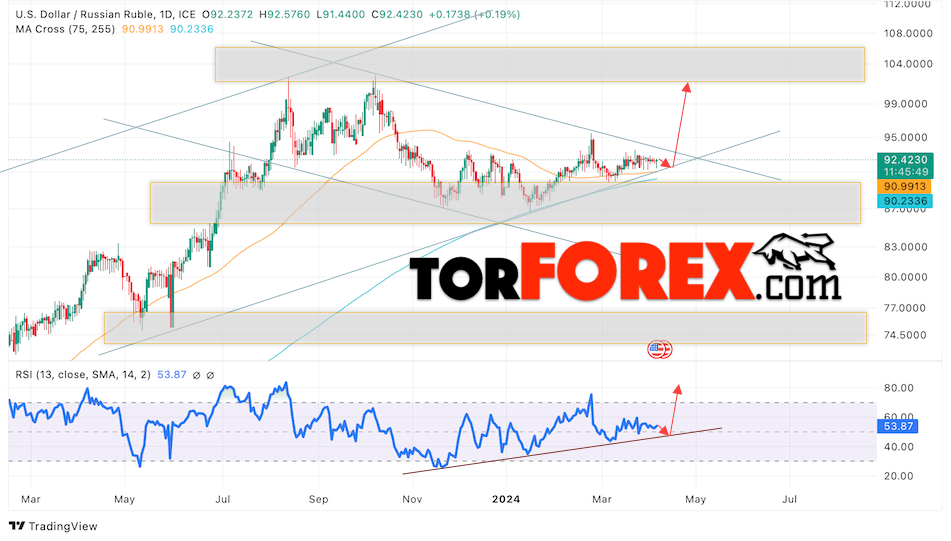Image resolution: width=951 pixels, height=541 pixels.
Task: Click the orange 90.9913 value in MA legend
Action: click(143, 29)
